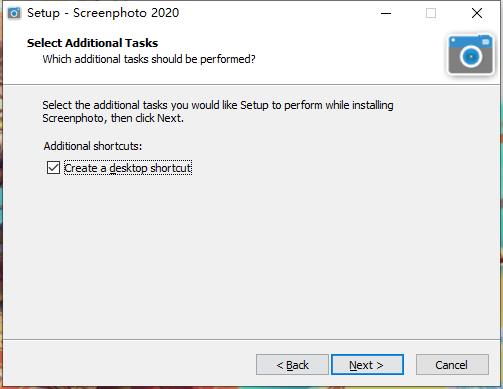Click the 'Setup - Screenphoto 2020' title text
Image resolution: width=503 pixels, height=389 pixels.
point(103,13)
